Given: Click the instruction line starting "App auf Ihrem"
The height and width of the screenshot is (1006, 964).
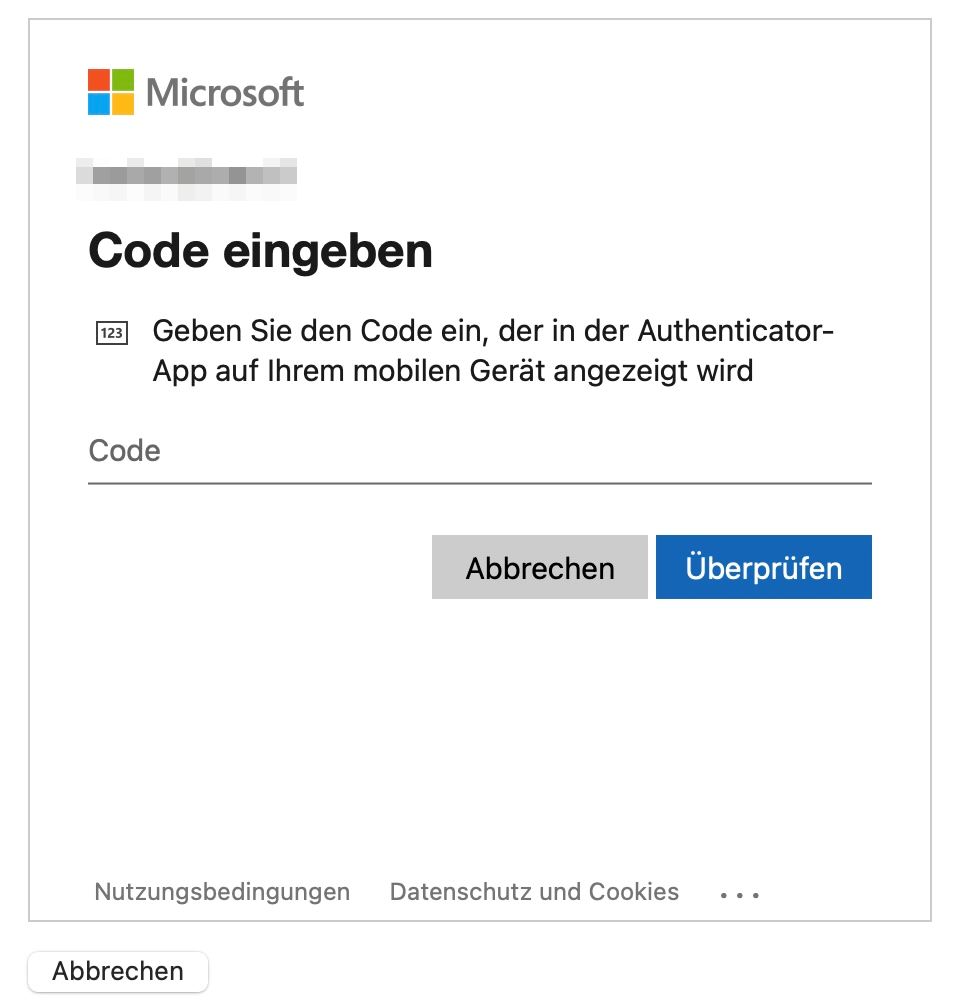Looking at the screenshot, I should coord(453,371).
